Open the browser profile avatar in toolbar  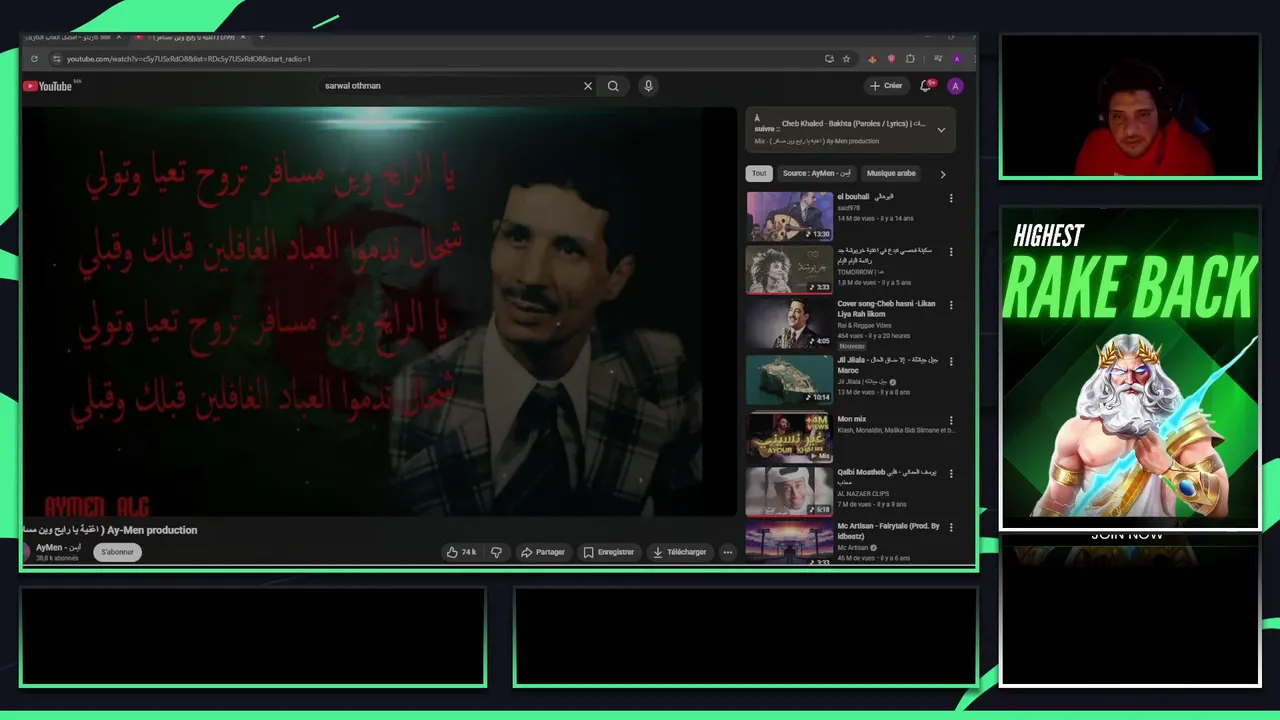tap(957, 59)
